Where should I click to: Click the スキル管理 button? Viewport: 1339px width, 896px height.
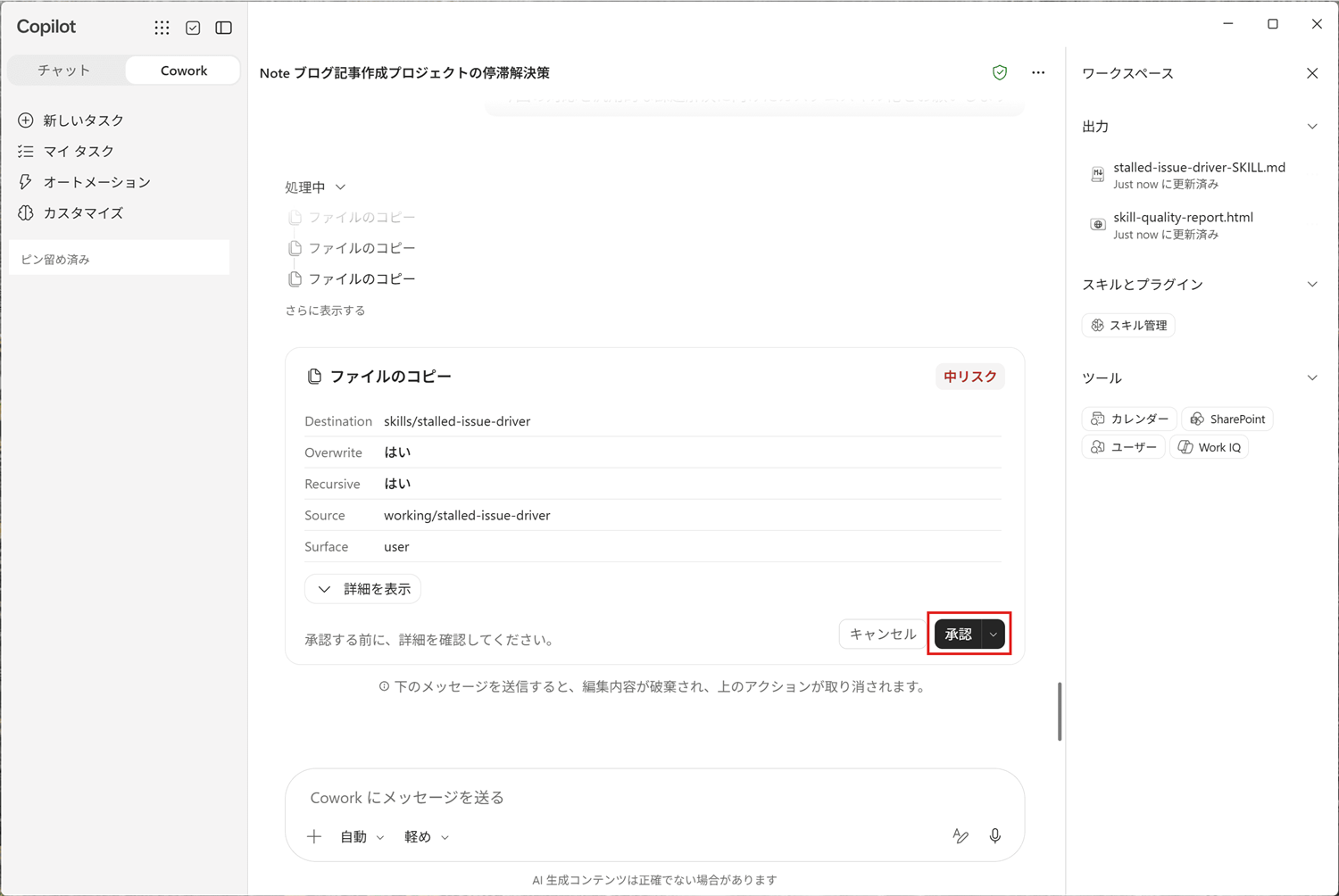coord(1128,326)
